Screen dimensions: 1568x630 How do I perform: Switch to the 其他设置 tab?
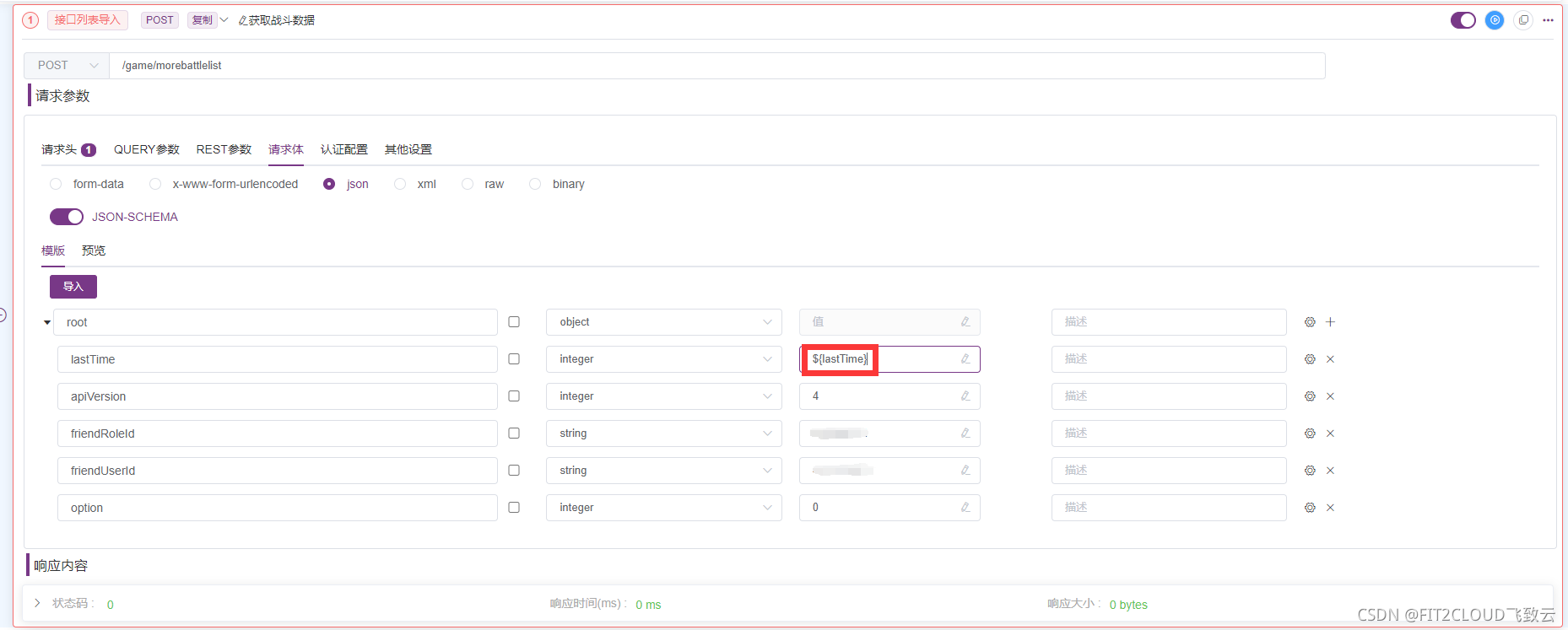coord(408,149)
